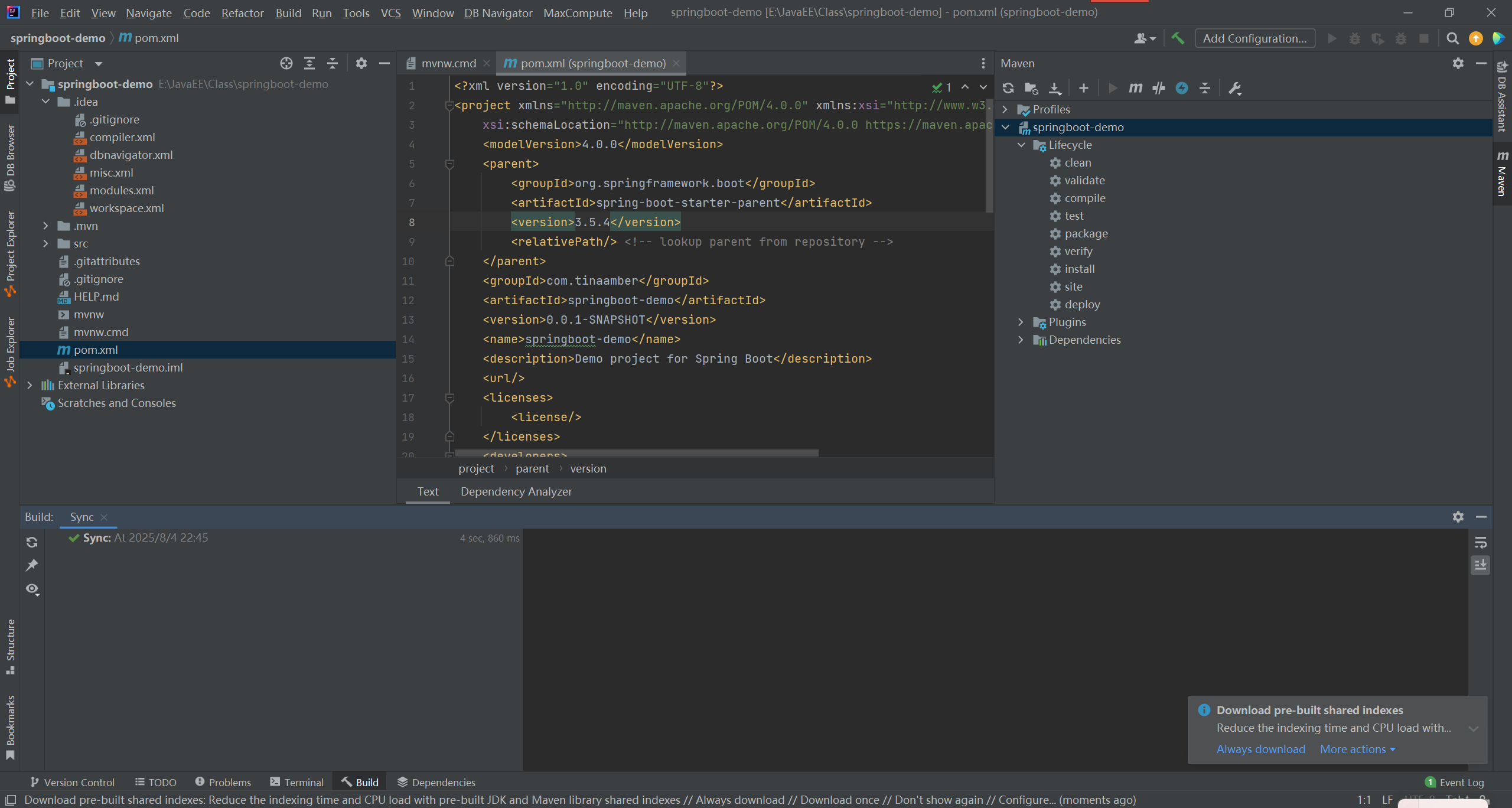
Task: Open Version Control tool window
Action: pyautogui.click(x=72, y=782)
